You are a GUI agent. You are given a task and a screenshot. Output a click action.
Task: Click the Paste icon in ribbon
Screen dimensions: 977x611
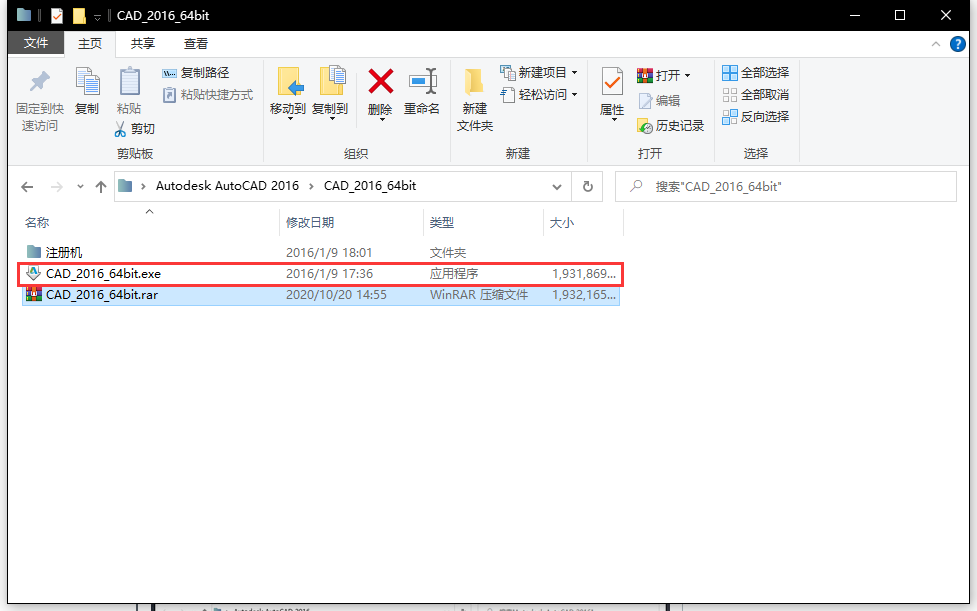point(129,83)
